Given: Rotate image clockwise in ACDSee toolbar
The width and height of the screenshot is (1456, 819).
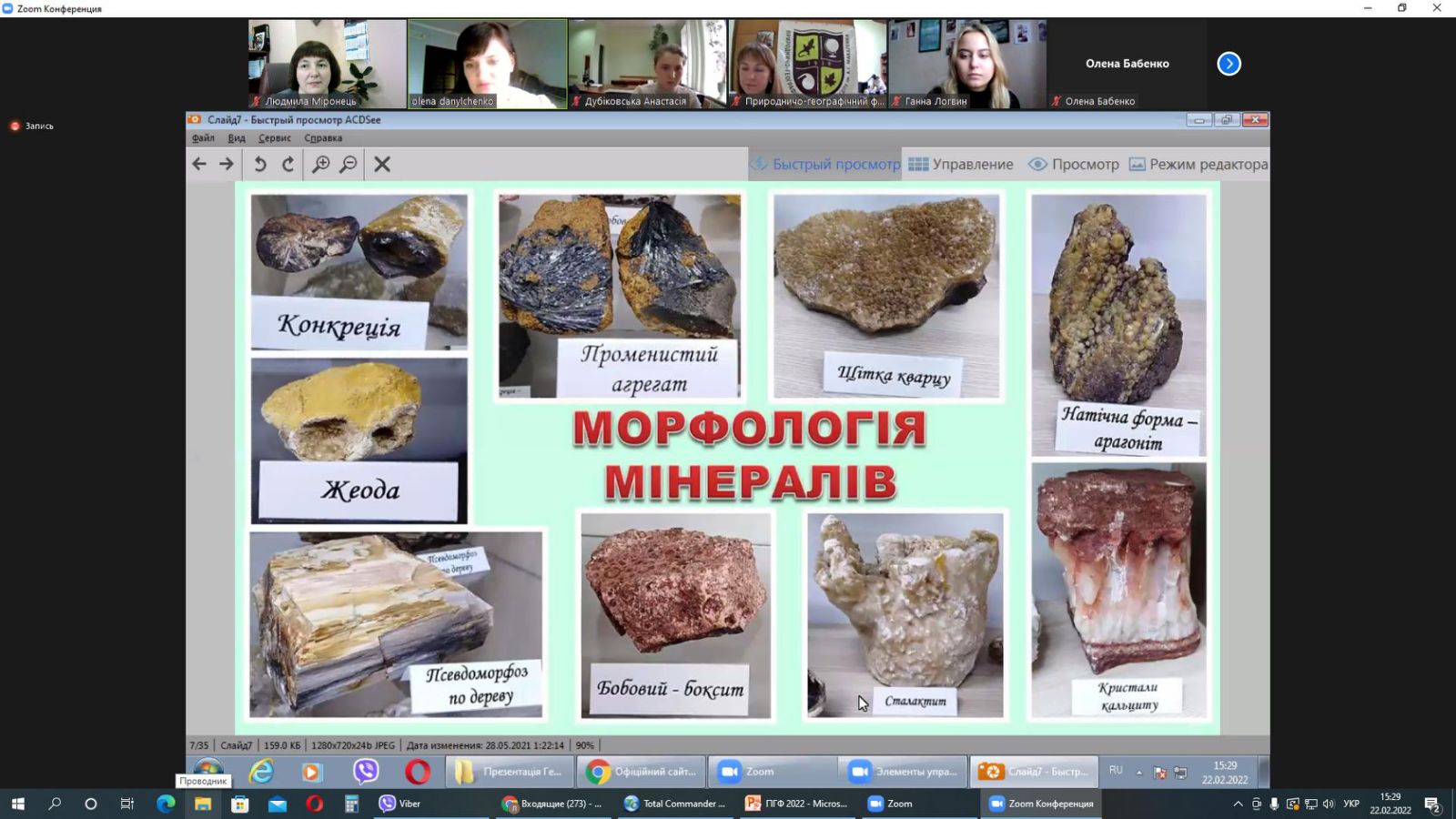Looking at the screenshot, I should (x=288, y=164).
